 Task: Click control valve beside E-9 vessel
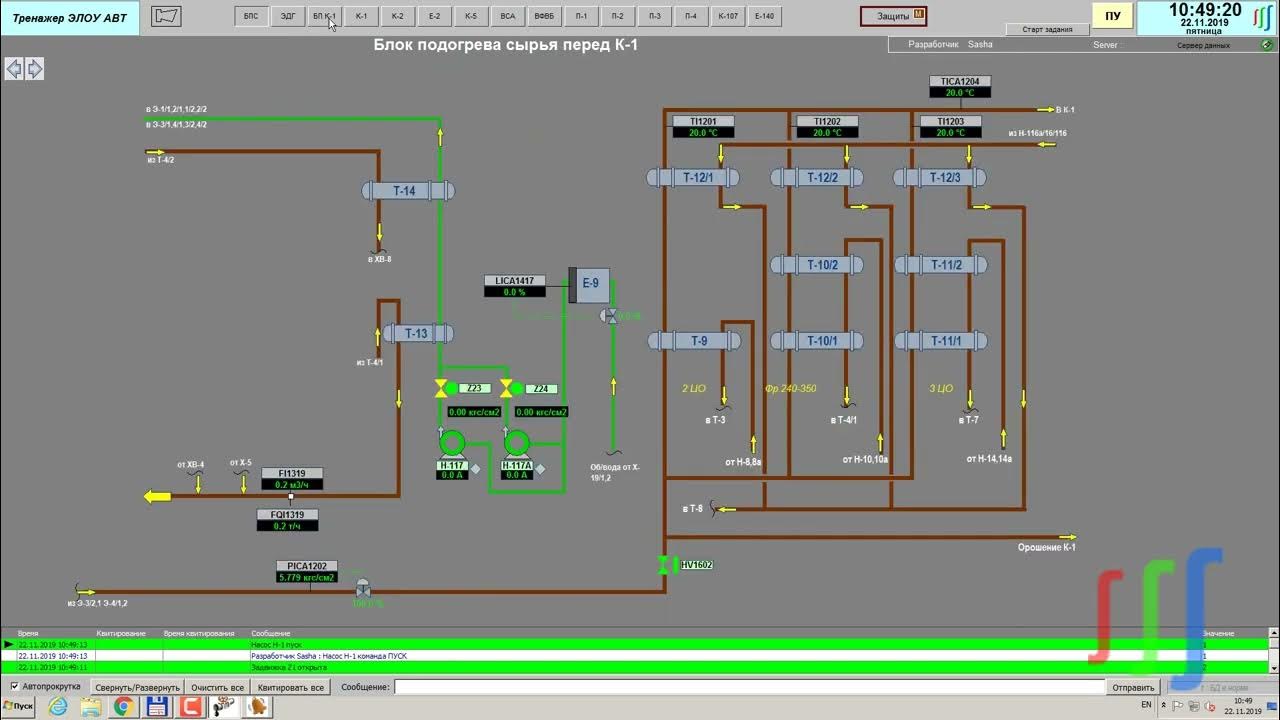(608, 315)
